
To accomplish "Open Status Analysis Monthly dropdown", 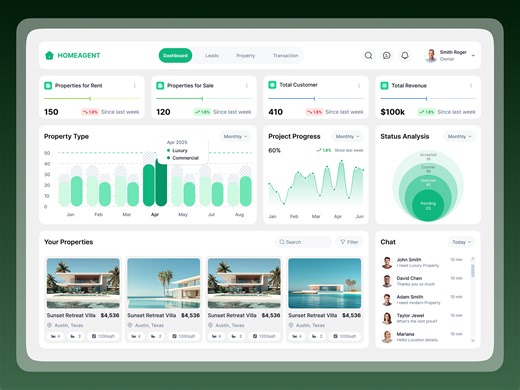I will pyautogui.click(x=460, y=136).
